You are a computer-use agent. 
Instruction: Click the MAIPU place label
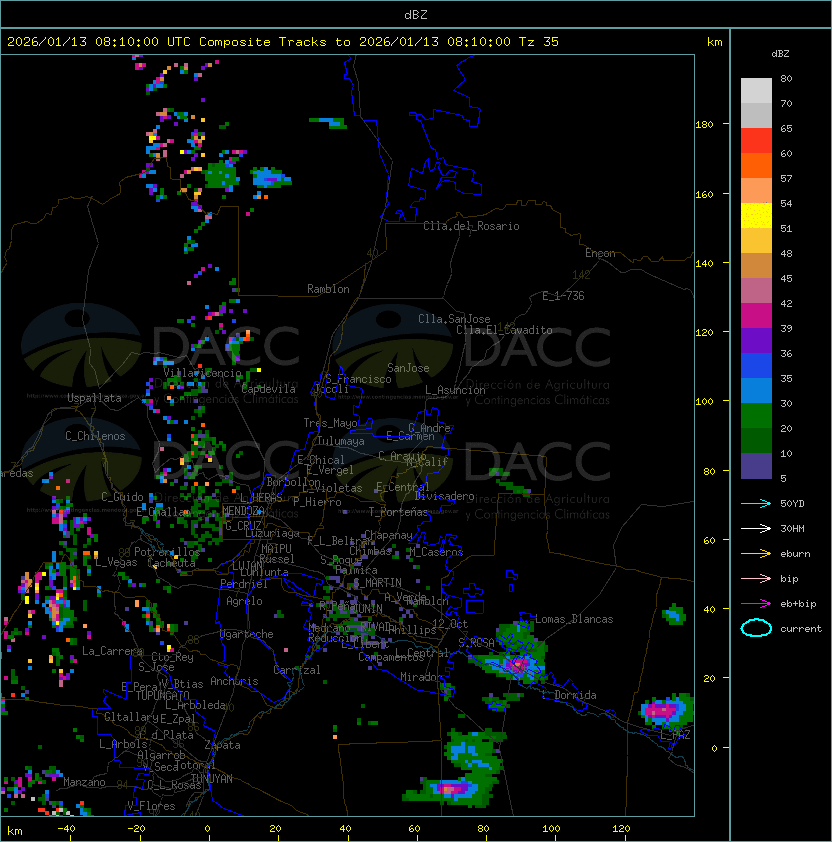[x=276, y=549]
